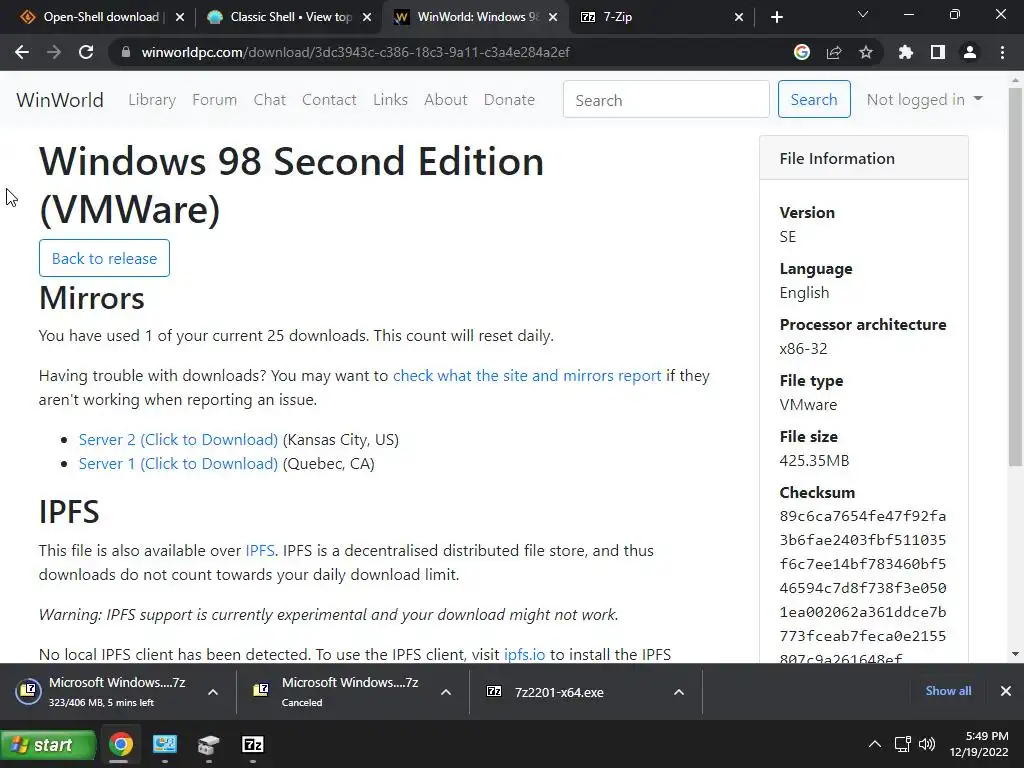The width and height of the screenshot is (1024, 768).
Task: Close the downloads bar
Action: (x=1006, y=691)
